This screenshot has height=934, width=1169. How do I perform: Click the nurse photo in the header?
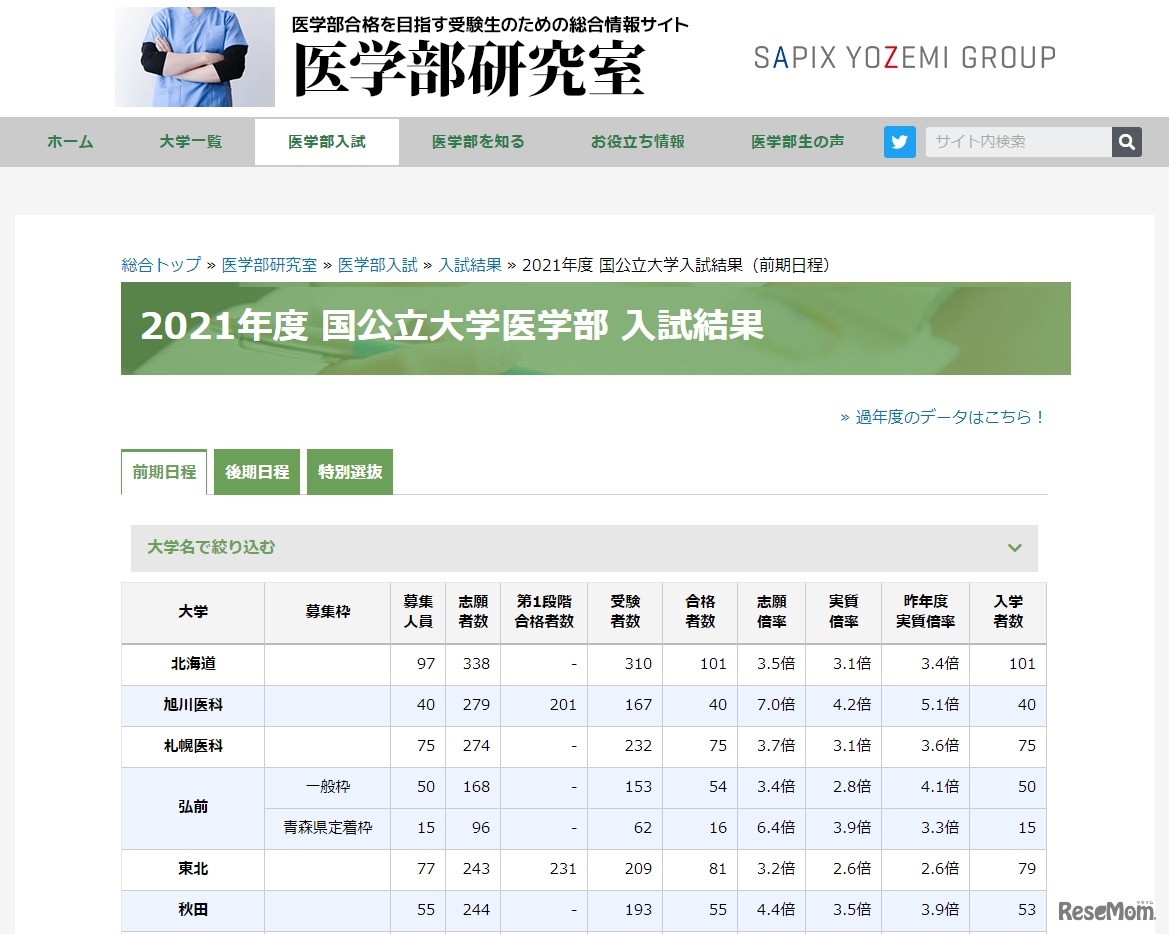tap(194, 56)
